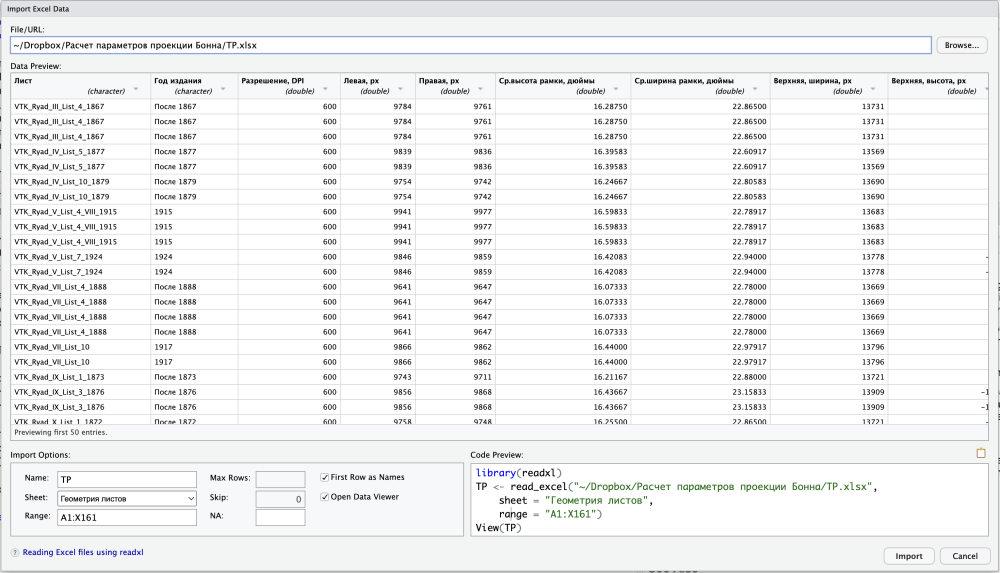Viewport: 1000px width, 573px height.
Task: Show the Левая, px column options arrow
Action: (x=398, y=90)
